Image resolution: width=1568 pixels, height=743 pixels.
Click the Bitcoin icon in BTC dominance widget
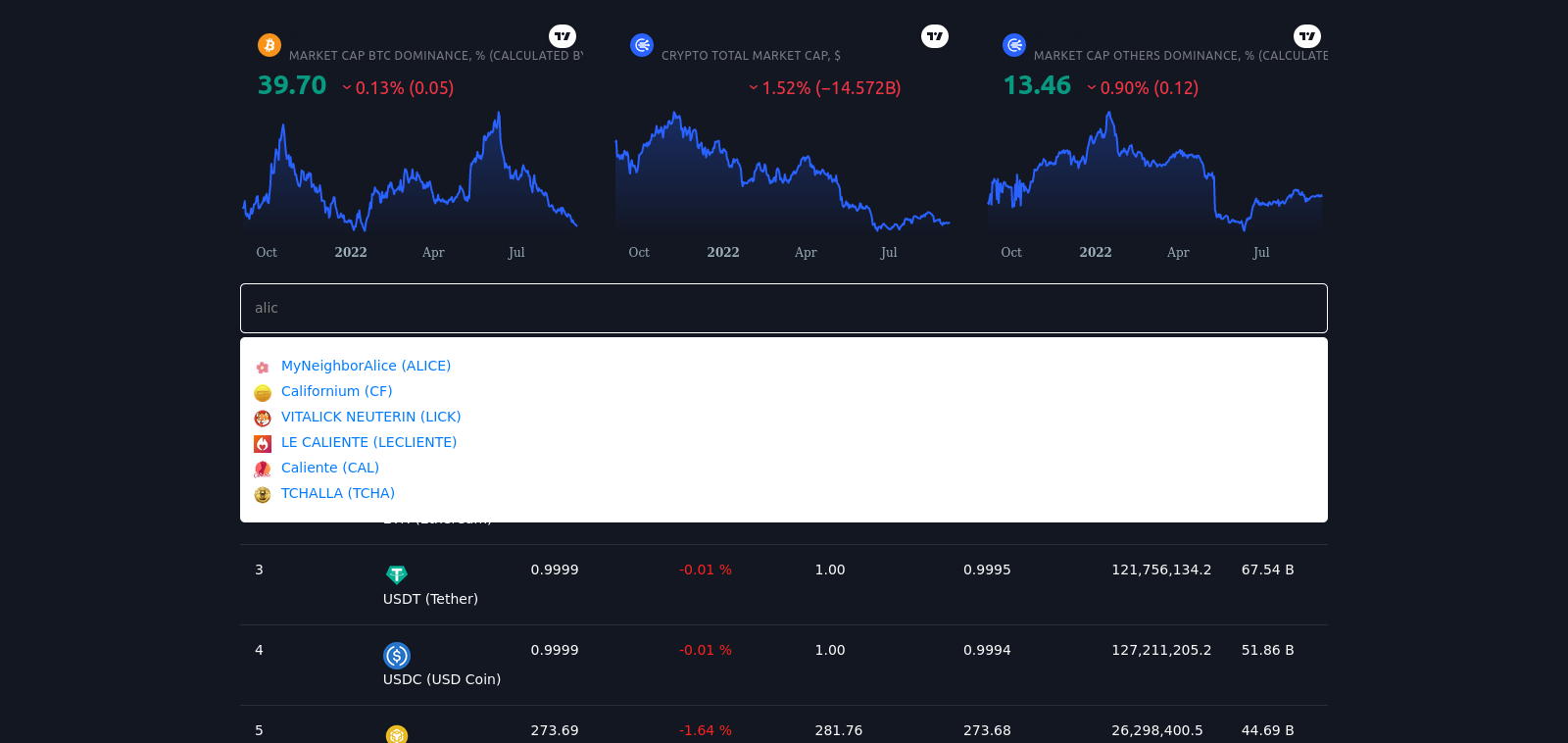pyautogui.click(x=269, y=45)
